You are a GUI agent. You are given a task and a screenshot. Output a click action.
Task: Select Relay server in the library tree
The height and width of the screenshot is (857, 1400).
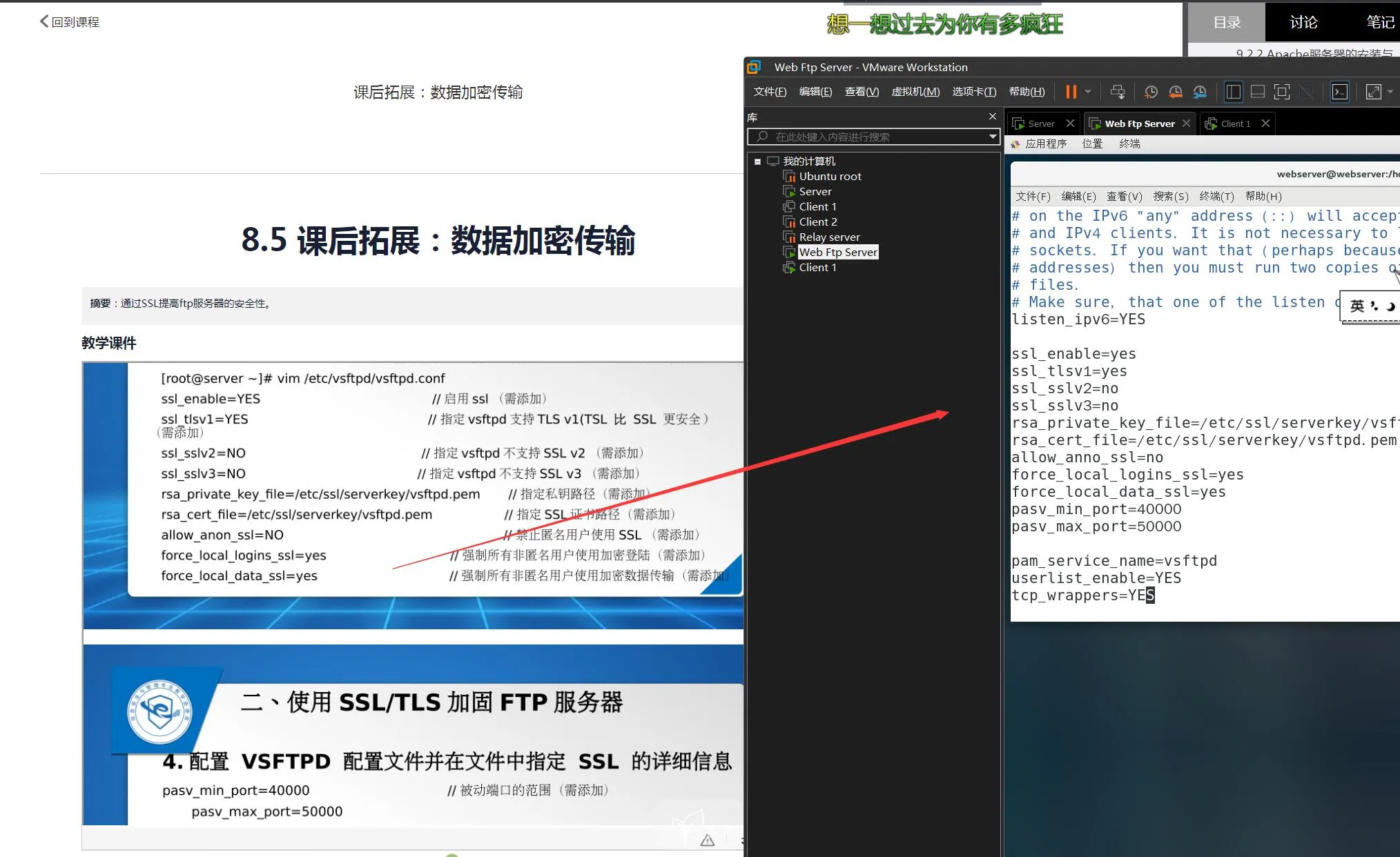click(829, 237)
